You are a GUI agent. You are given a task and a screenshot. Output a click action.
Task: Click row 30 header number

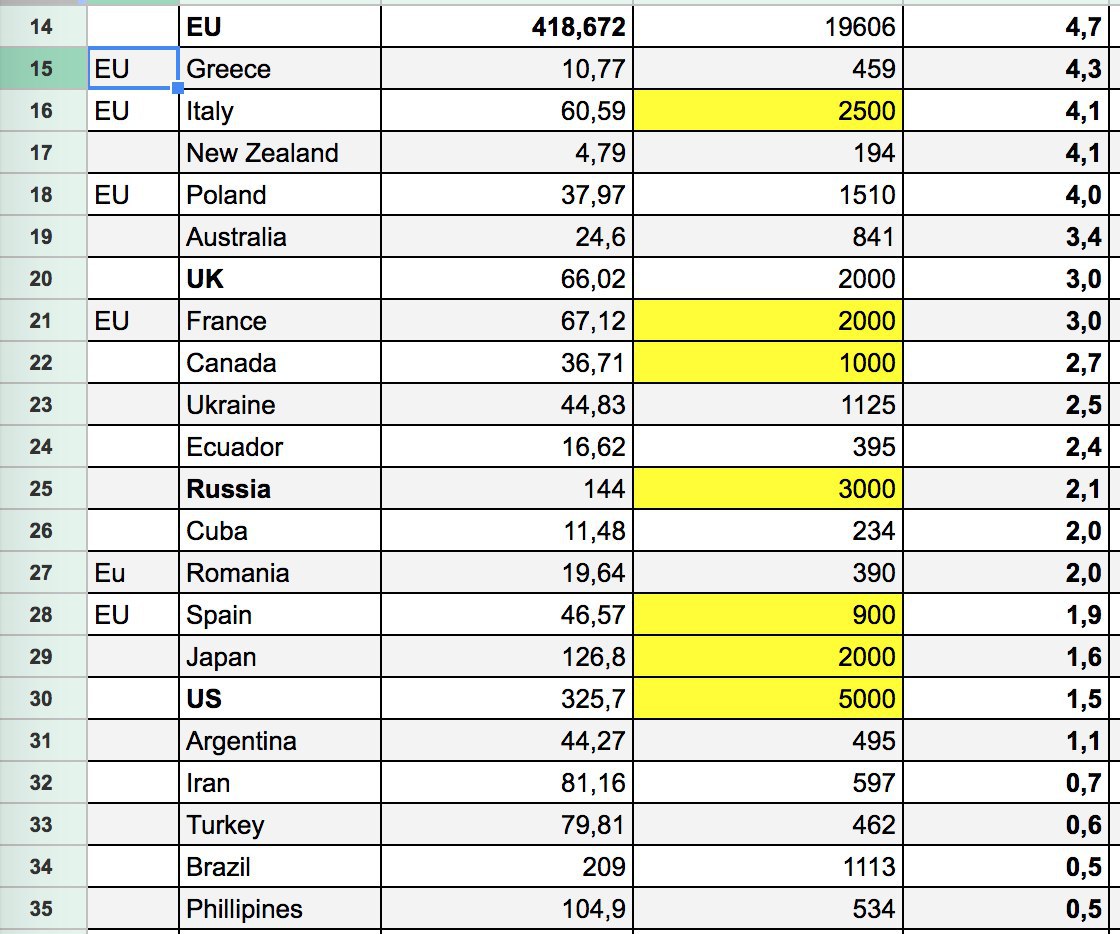(x=41, y=698)
